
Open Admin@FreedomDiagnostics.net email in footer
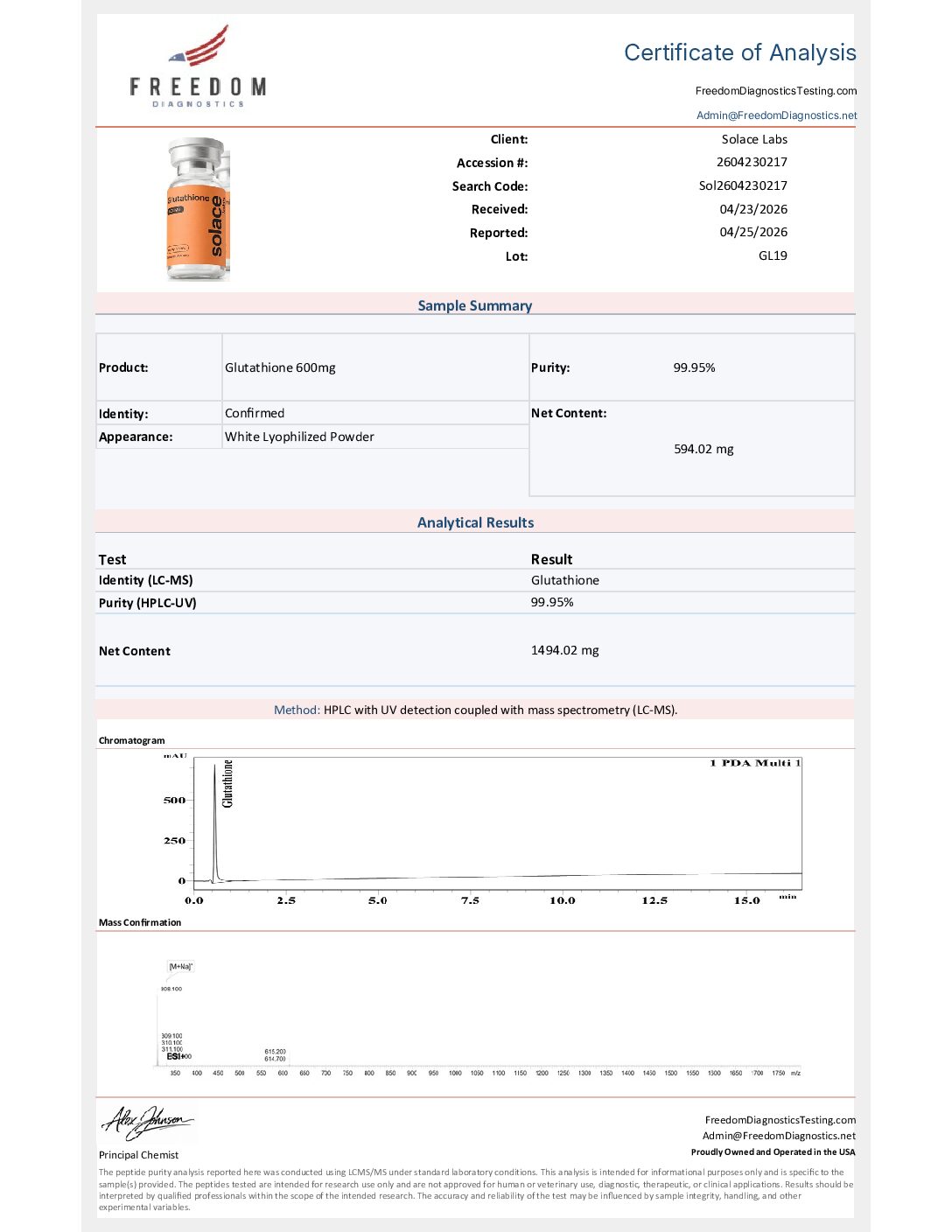(x=779, y=1136)
